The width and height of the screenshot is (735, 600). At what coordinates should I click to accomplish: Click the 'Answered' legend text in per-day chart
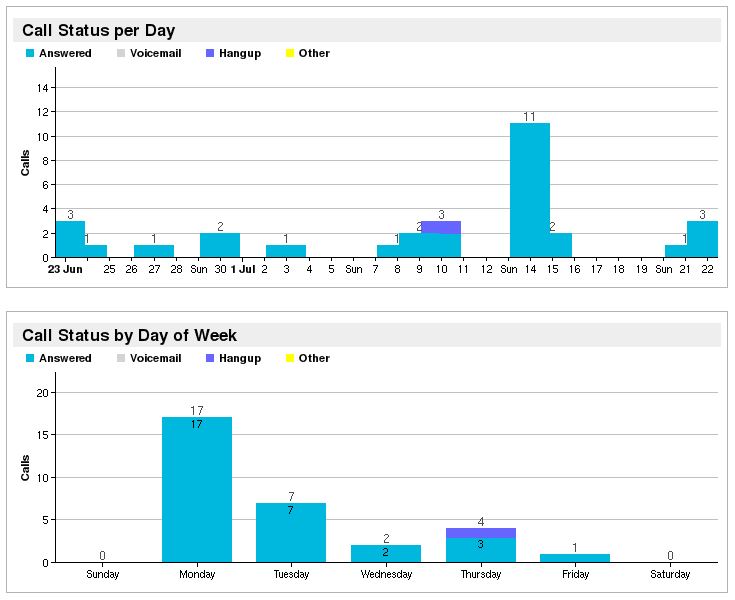click(x=65, y=53)
